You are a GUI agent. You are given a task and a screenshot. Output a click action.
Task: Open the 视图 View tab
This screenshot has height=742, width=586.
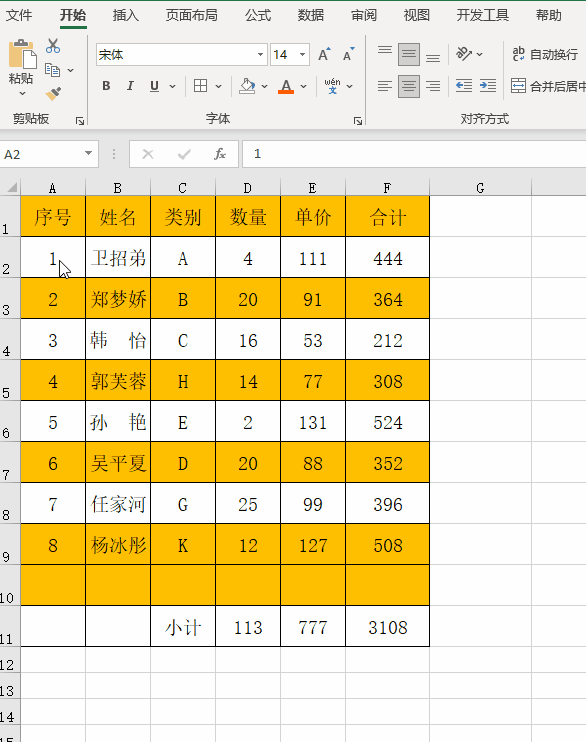coord(417,15)
